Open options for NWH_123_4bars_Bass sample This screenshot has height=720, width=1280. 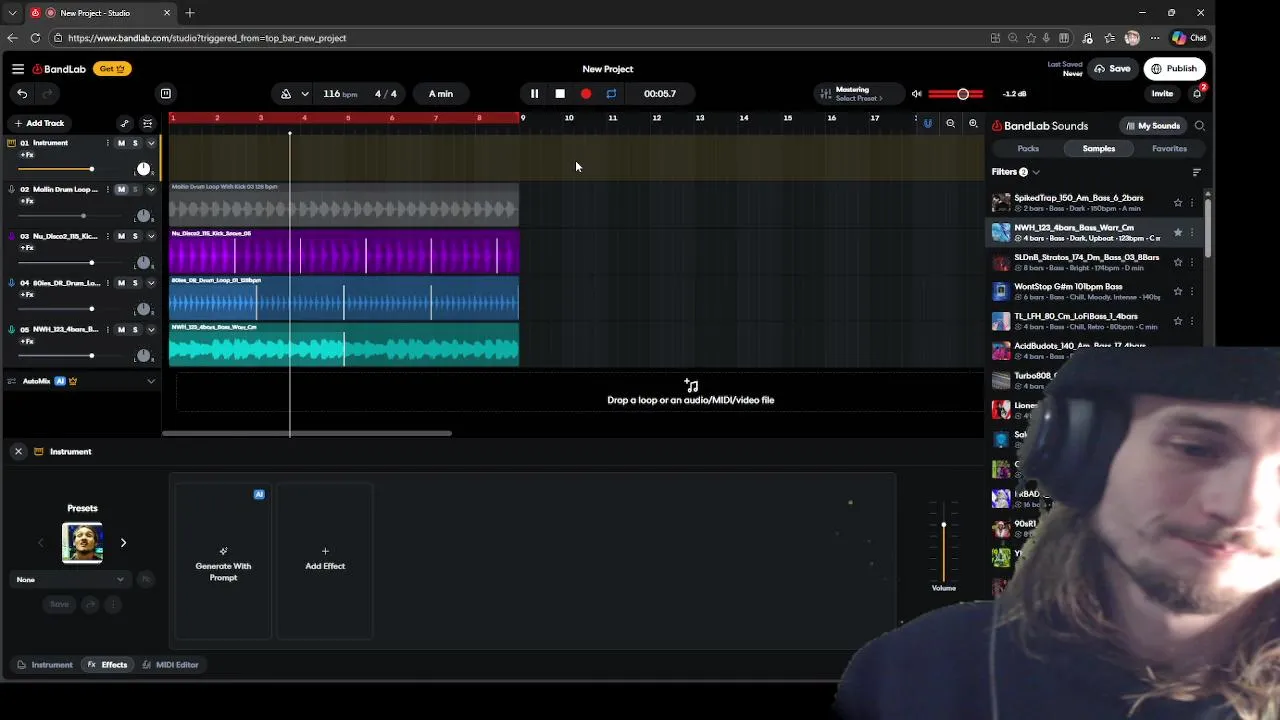[1191, 232]
